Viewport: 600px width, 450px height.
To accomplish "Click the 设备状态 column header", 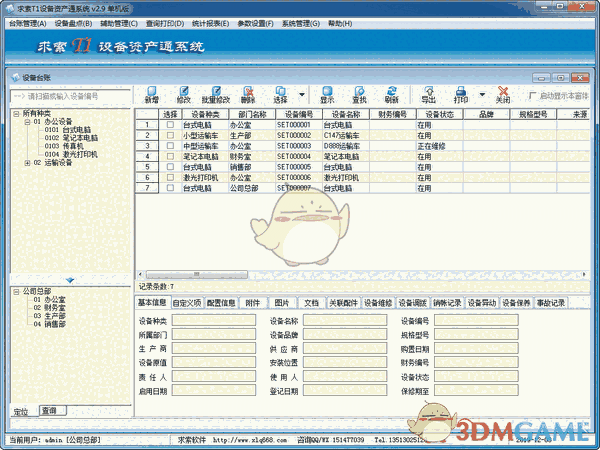I will click(440, 114).
